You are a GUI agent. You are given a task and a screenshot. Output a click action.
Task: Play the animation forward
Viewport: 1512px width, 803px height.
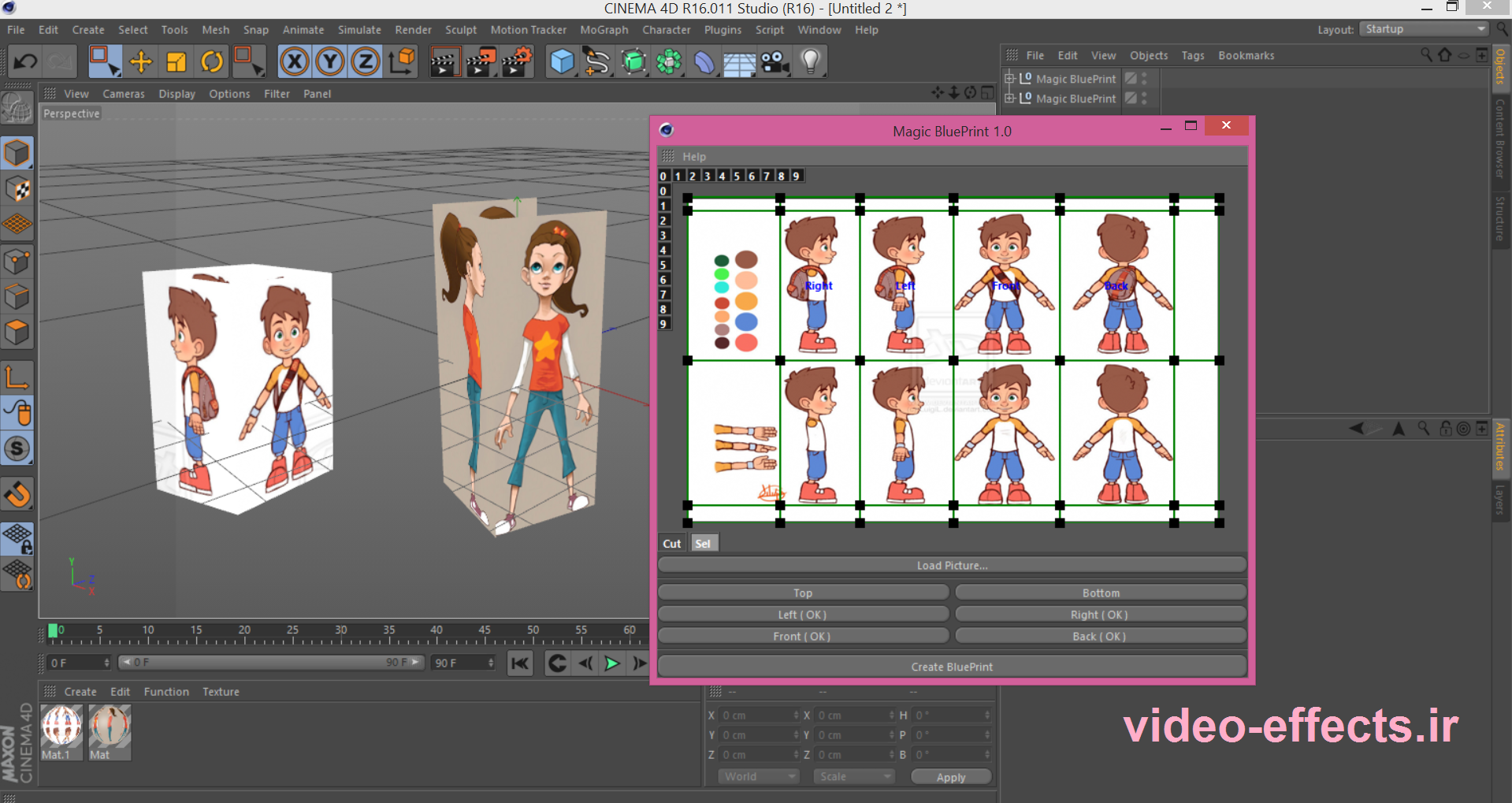(612, 664)
